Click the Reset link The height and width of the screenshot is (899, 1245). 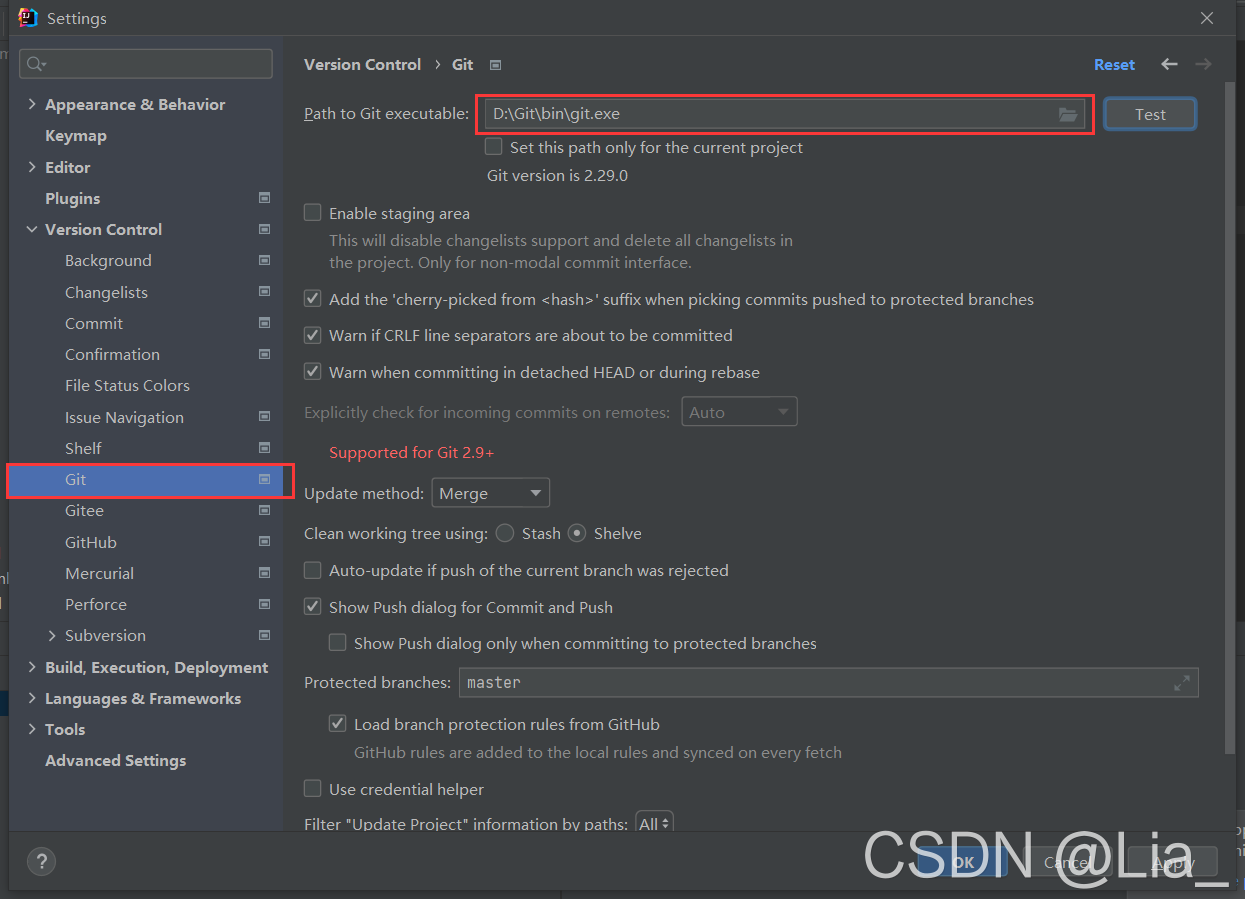tap(1114, 64)
